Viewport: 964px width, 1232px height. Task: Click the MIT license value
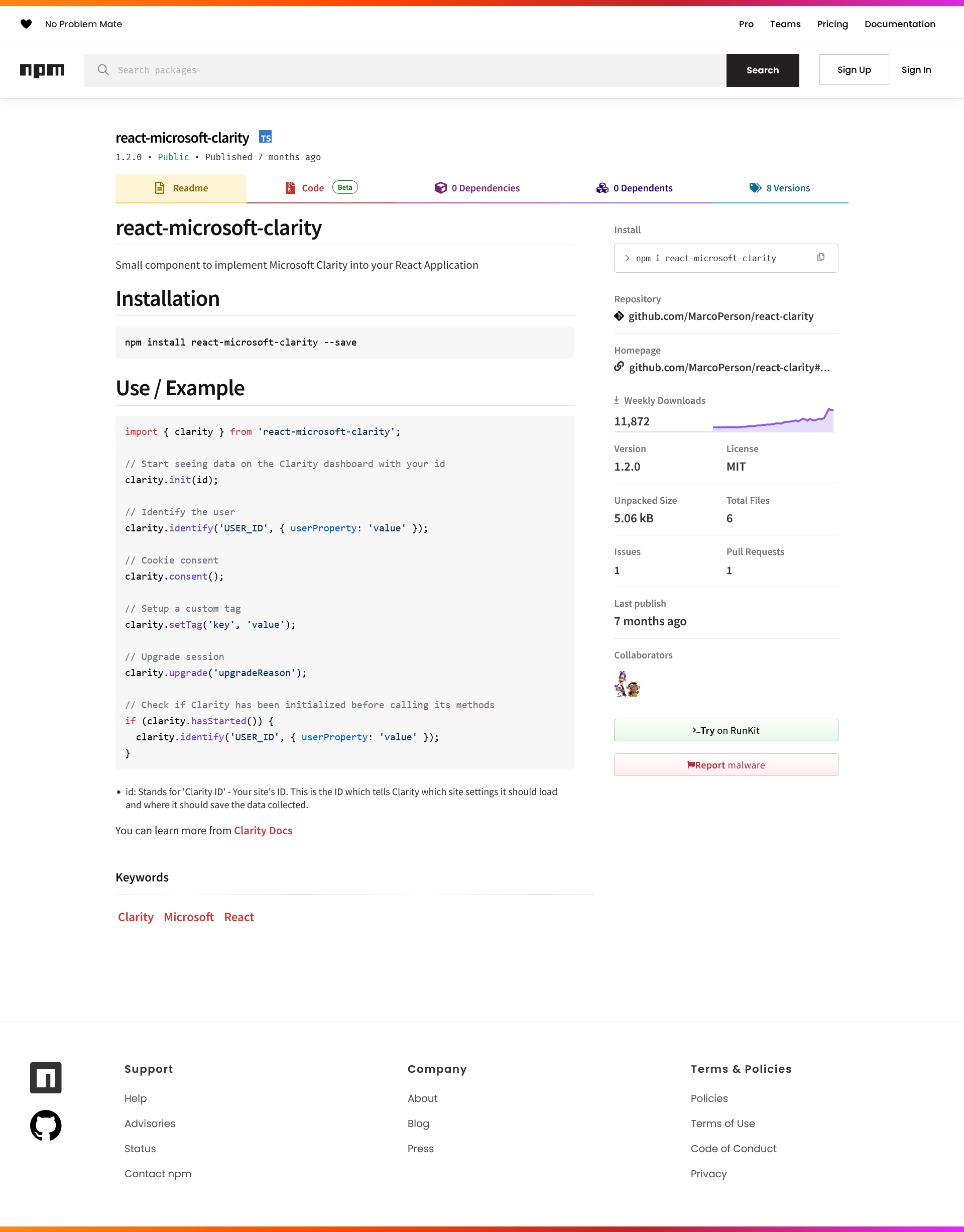(736, 467)
